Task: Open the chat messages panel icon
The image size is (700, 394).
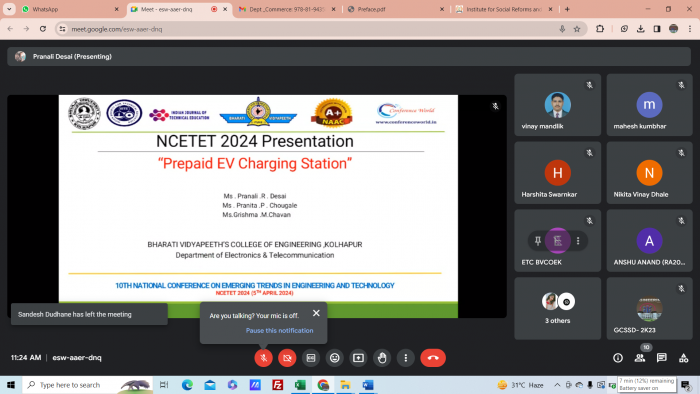Action: (x=662, y=358)
